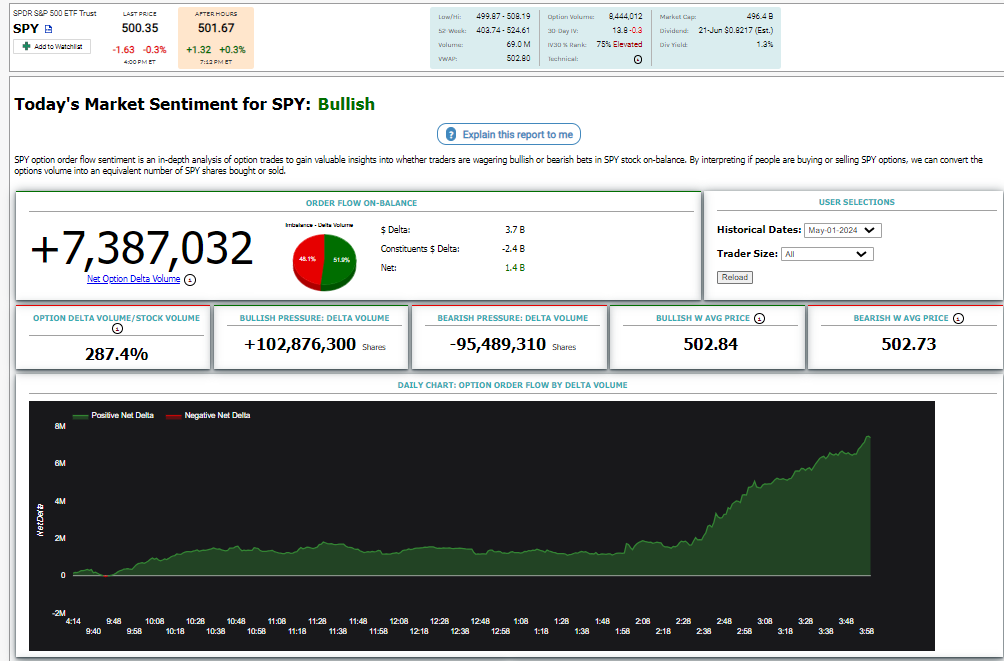This screenshot has height=661, width=1004.
Task: Click Market Cap value 496.4 B
Action: click(x=759, y=17)
